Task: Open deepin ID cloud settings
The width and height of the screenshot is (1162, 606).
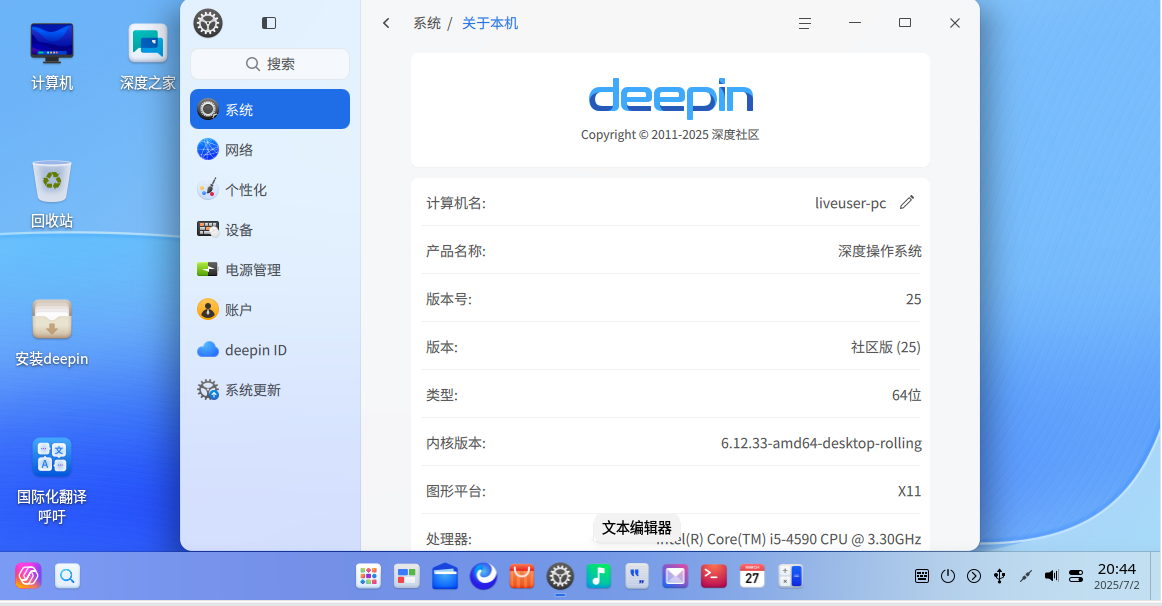Action: 270,349
